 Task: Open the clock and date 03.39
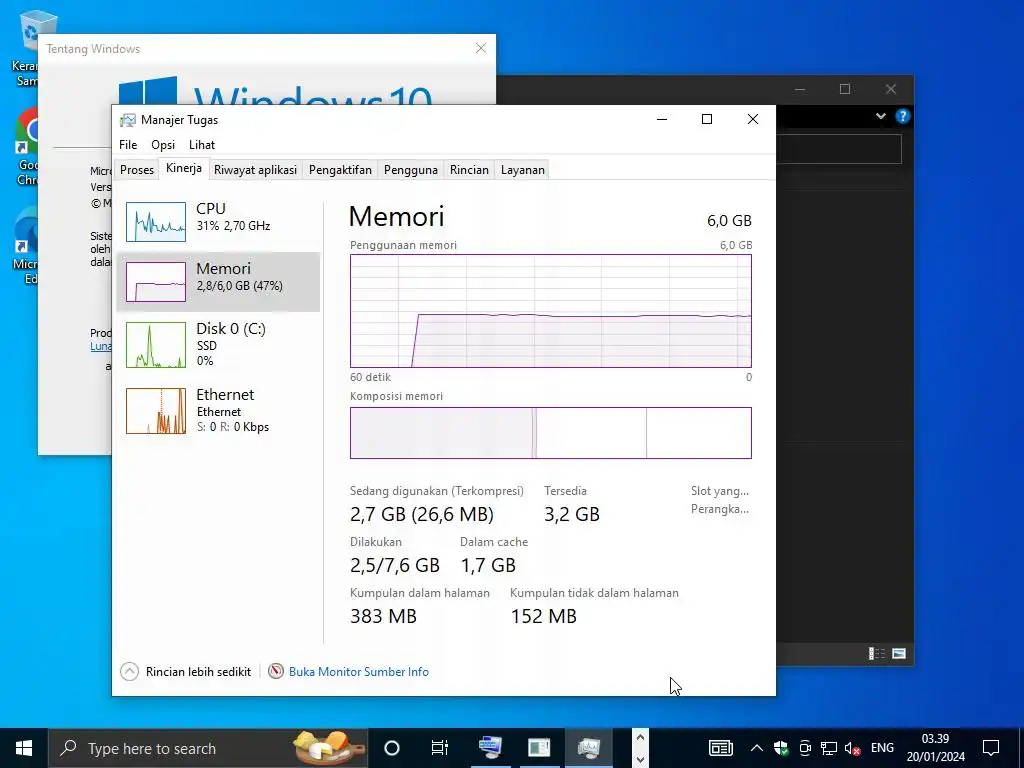coord(935,748)
